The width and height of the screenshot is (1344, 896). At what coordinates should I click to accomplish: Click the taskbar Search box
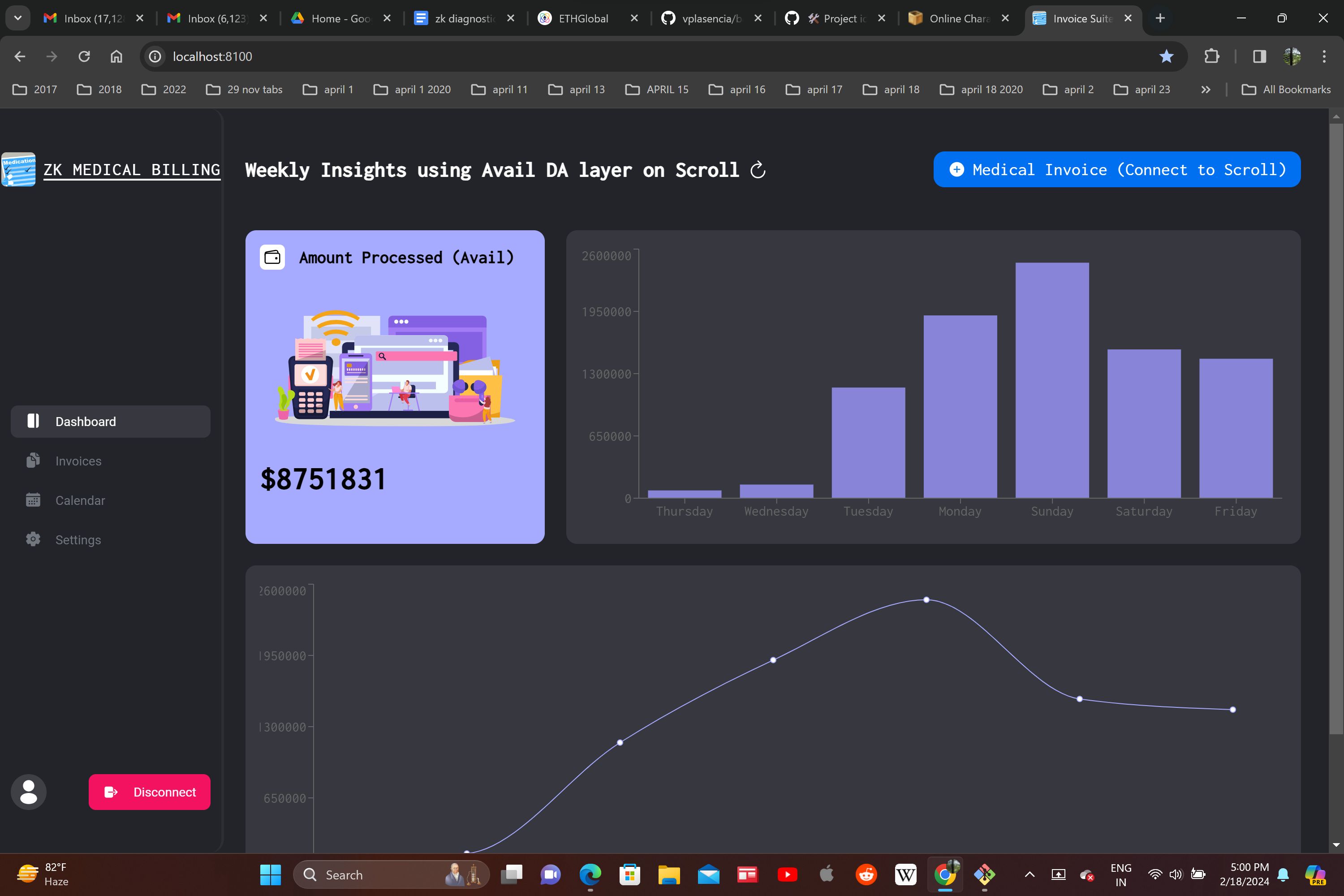pos(392,875)
